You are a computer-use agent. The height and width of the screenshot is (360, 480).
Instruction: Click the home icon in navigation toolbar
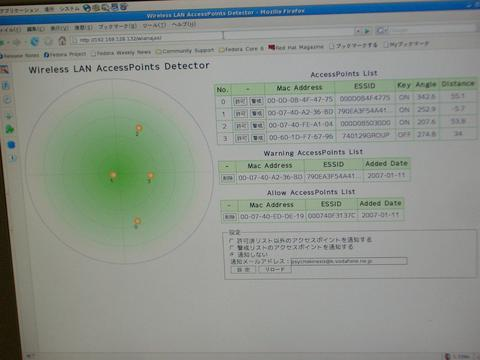(62, 41)
